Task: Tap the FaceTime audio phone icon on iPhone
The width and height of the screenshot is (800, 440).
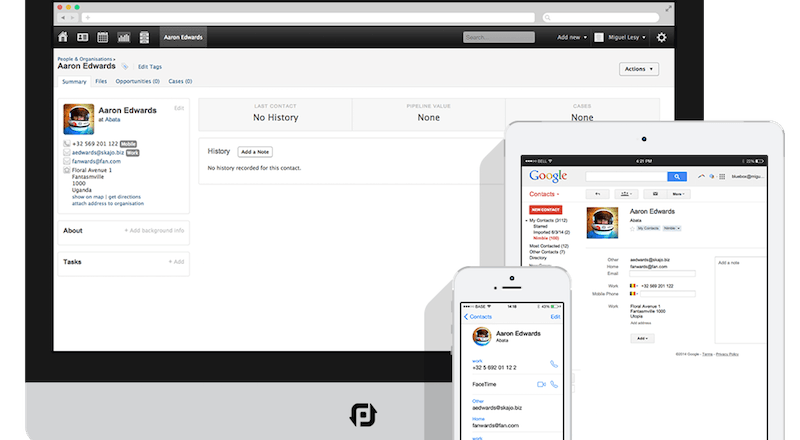Action: [554, 384]
